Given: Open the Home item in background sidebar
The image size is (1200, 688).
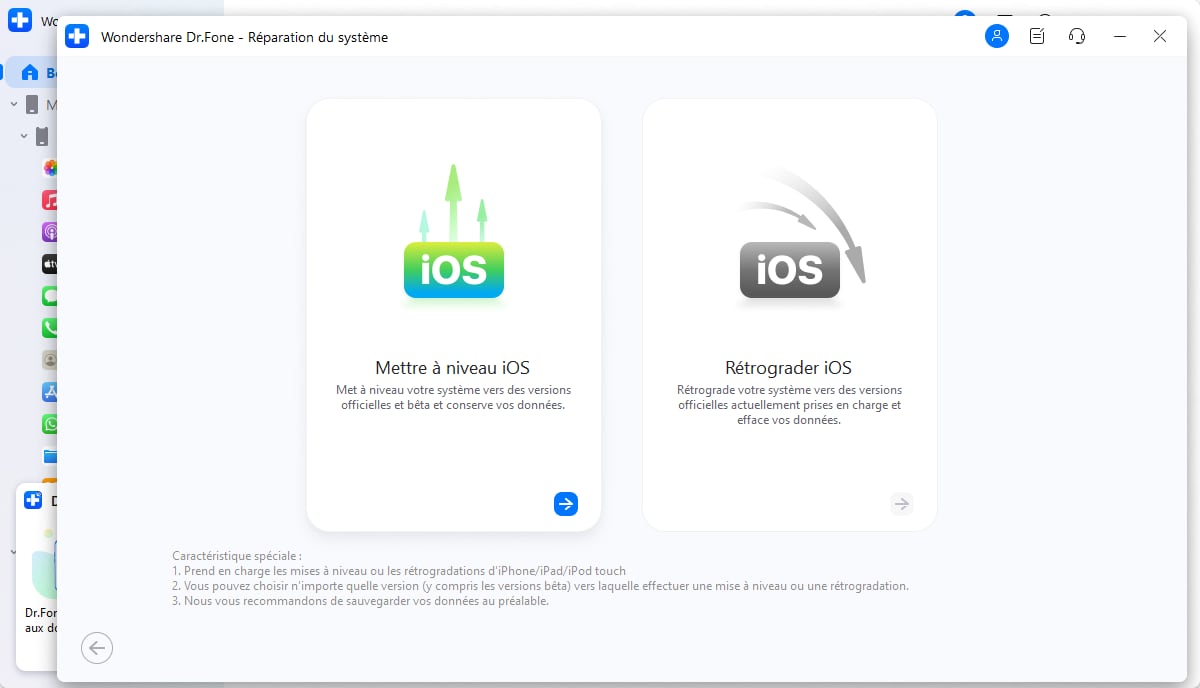Looking at the screenshot, I should pyautogui.click(x=31, y=72).
